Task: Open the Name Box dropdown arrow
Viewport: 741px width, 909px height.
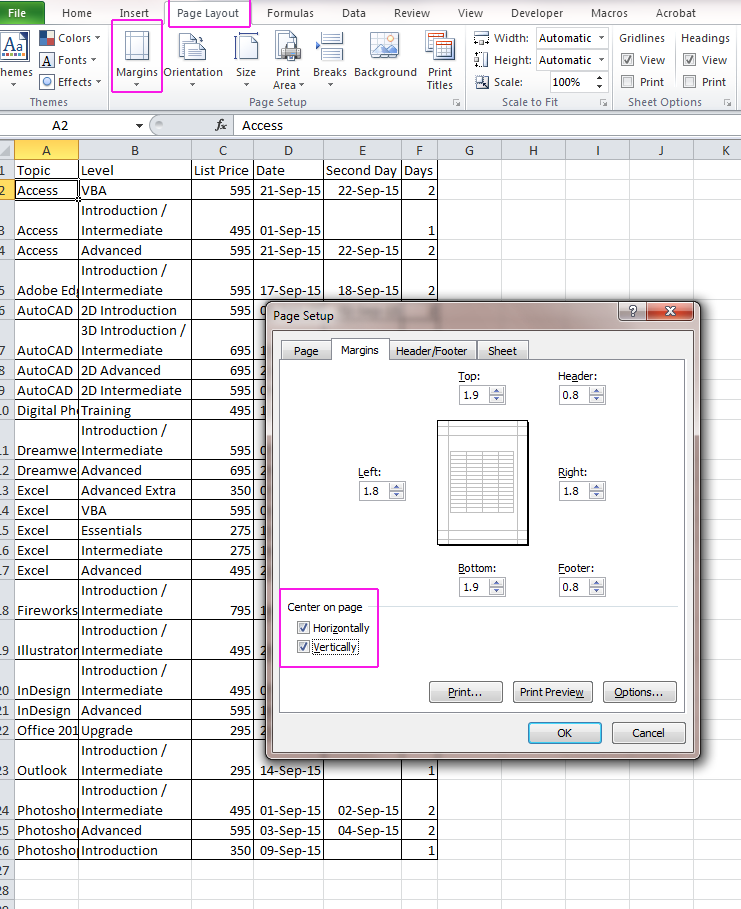Action: (x=139, y=126)
